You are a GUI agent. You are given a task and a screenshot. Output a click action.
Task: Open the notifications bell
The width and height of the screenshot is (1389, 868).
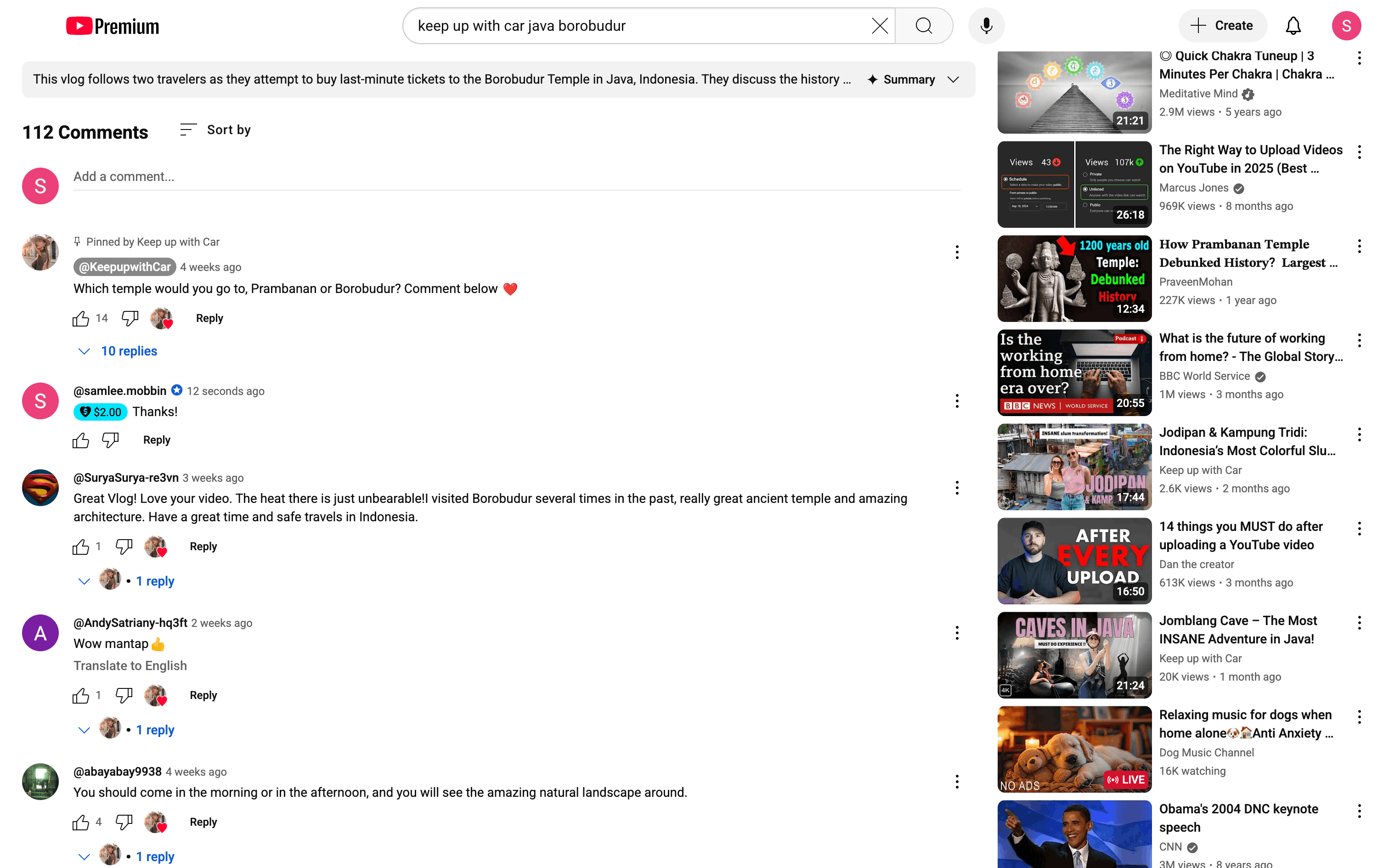(1293, 26)
